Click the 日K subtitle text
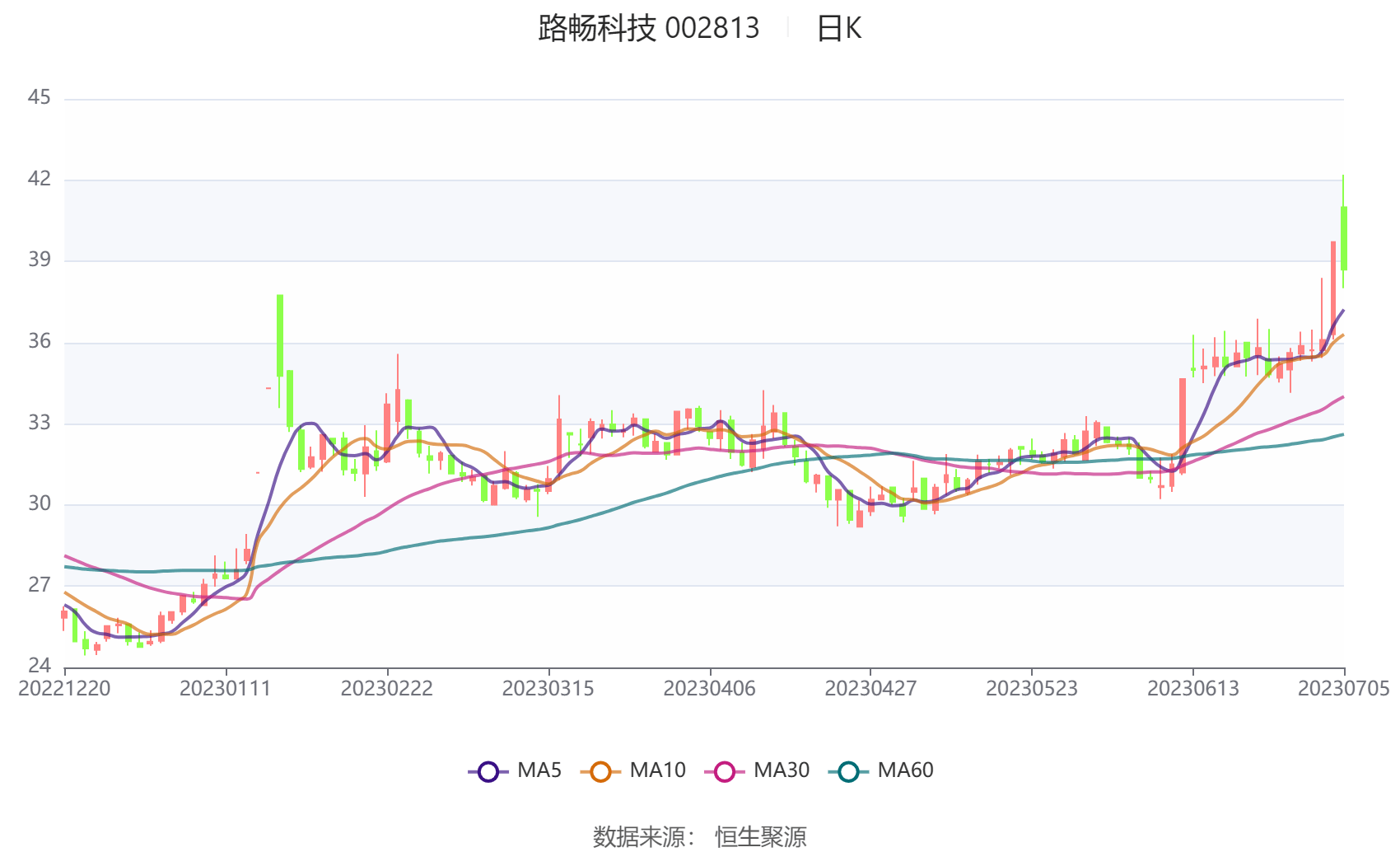This screenshot has width=1400, height=852. [x=838, y=29]
